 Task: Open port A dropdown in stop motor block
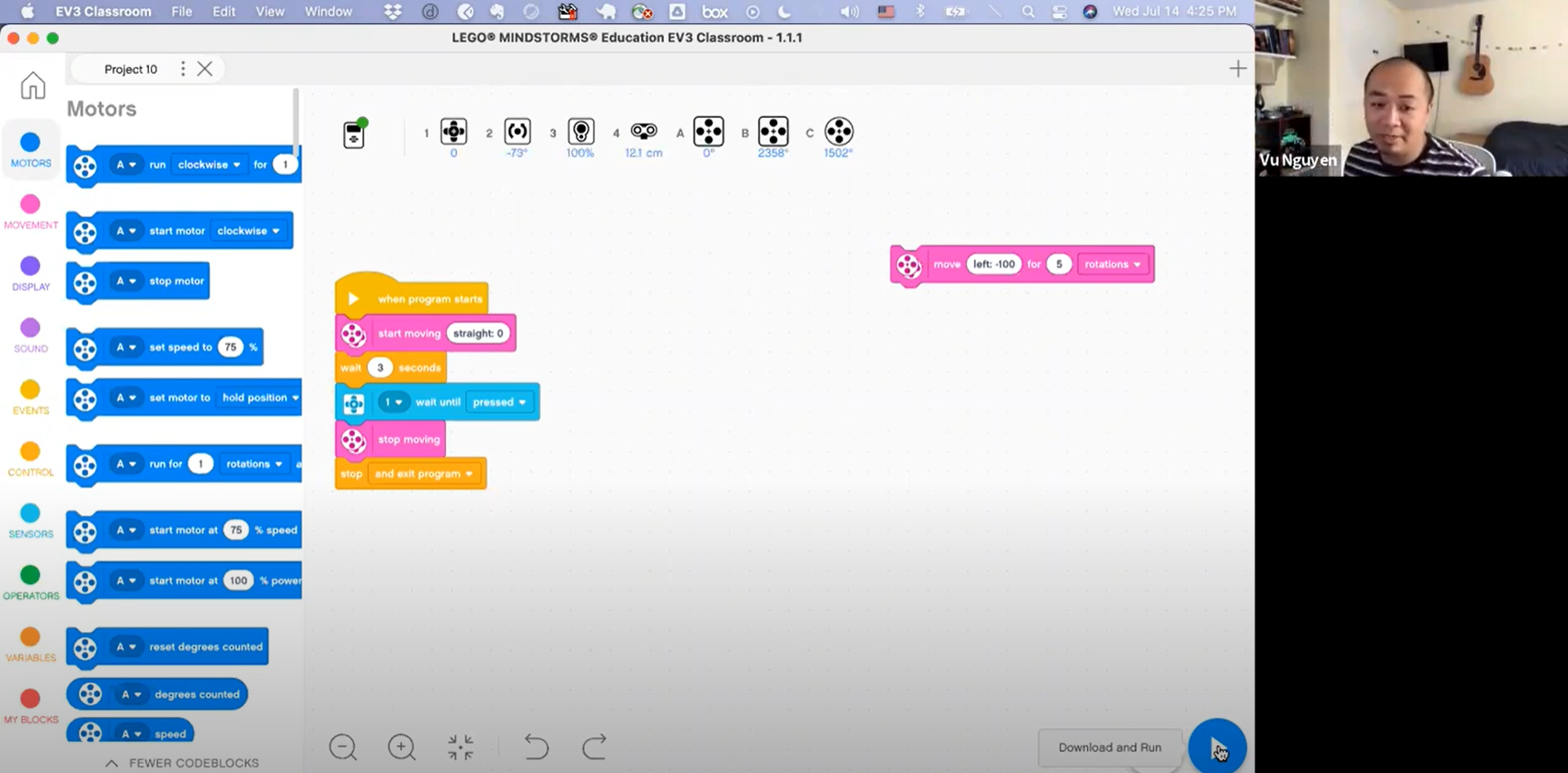(x=126, y=281)
